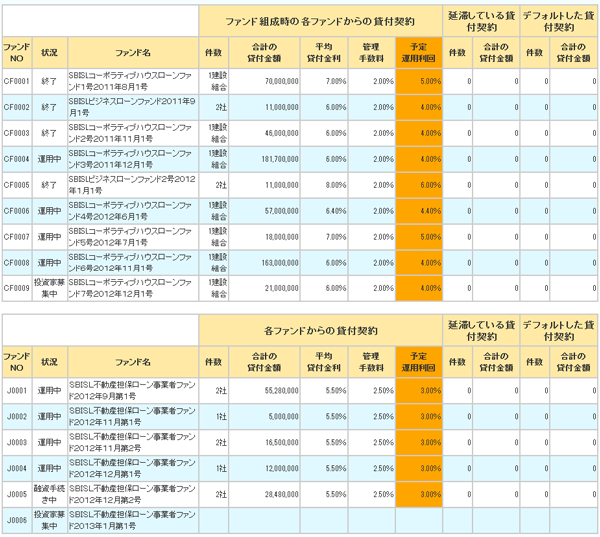Click fund number CF0009
Image resolution: width=600 pixels, height=537 pixels.
16,288
